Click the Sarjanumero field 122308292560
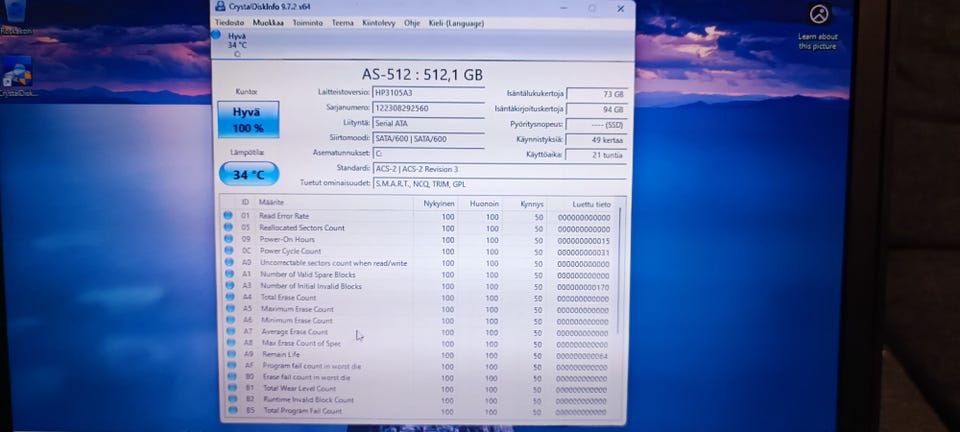Image resolution: width=960 pixels, height=432 pixels. [428, 108]
